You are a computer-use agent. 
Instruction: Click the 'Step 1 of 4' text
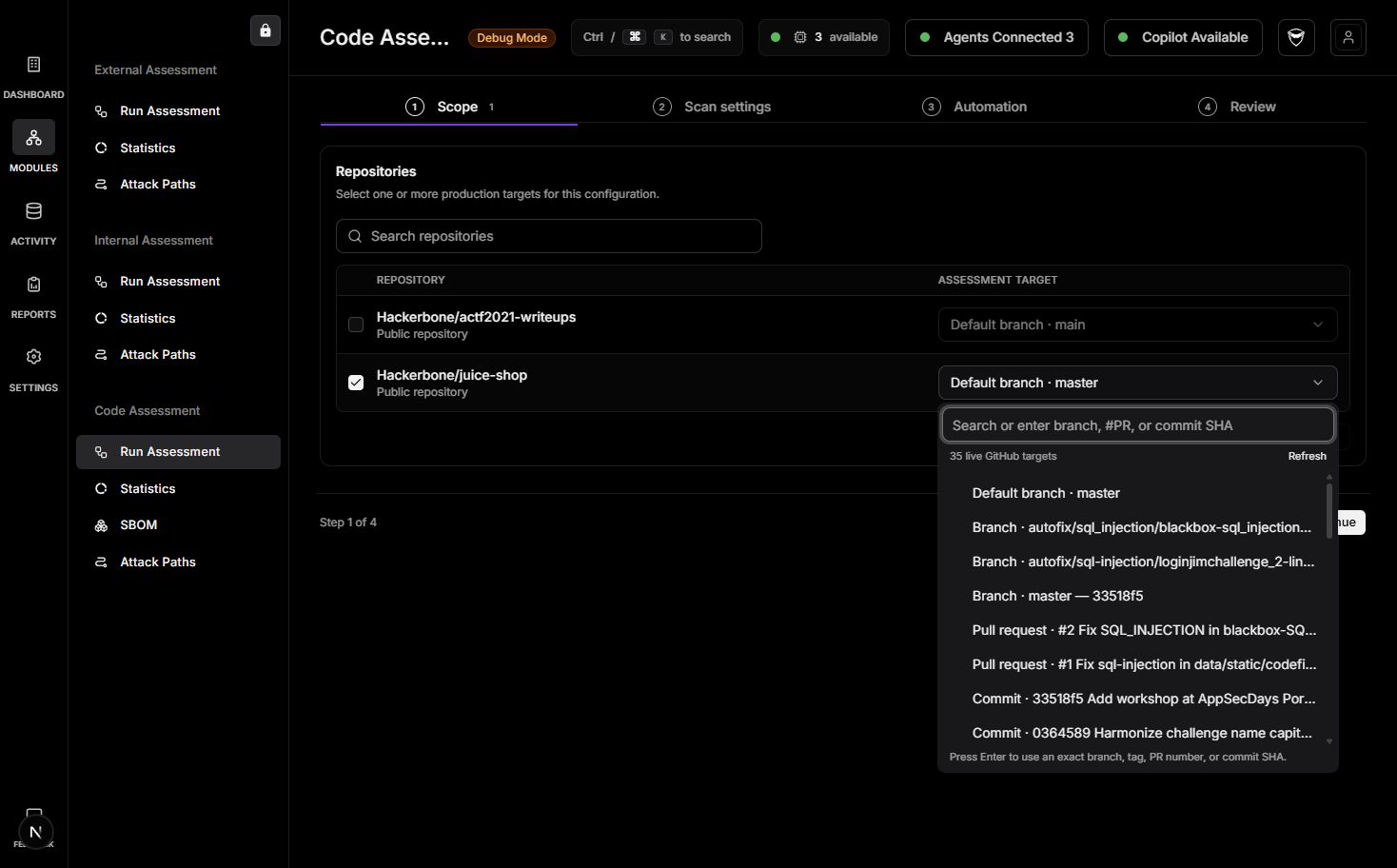(x=348, y=523)
